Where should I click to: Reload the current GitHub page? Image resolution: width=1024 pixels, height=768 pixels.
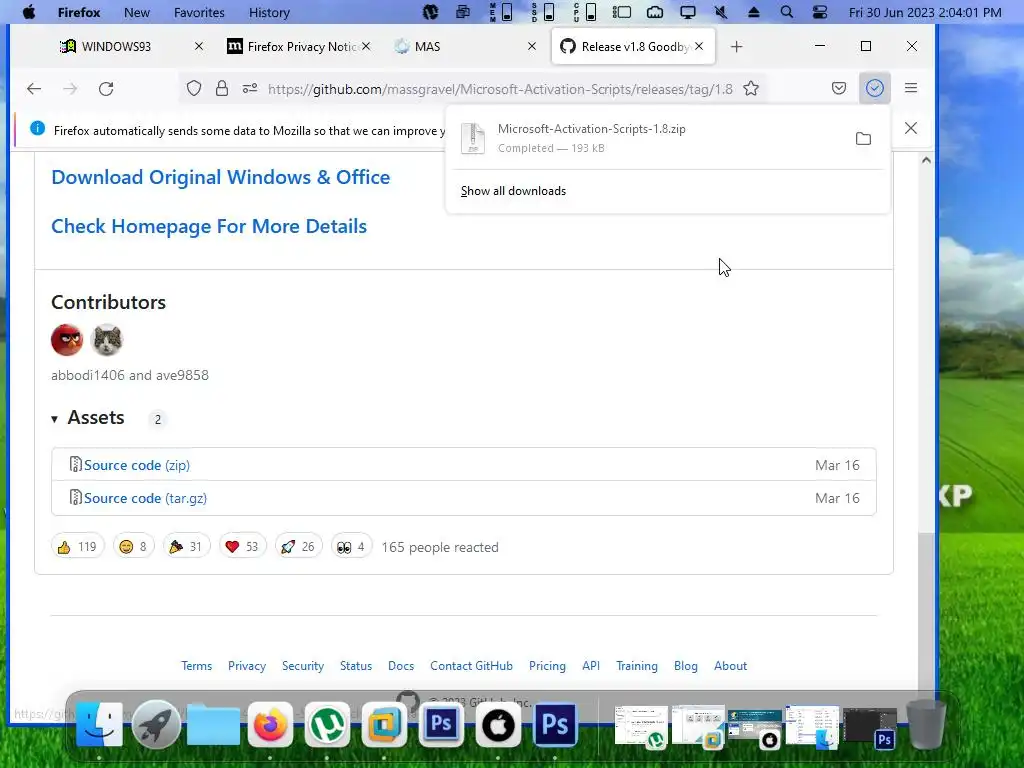click(106, 88)
